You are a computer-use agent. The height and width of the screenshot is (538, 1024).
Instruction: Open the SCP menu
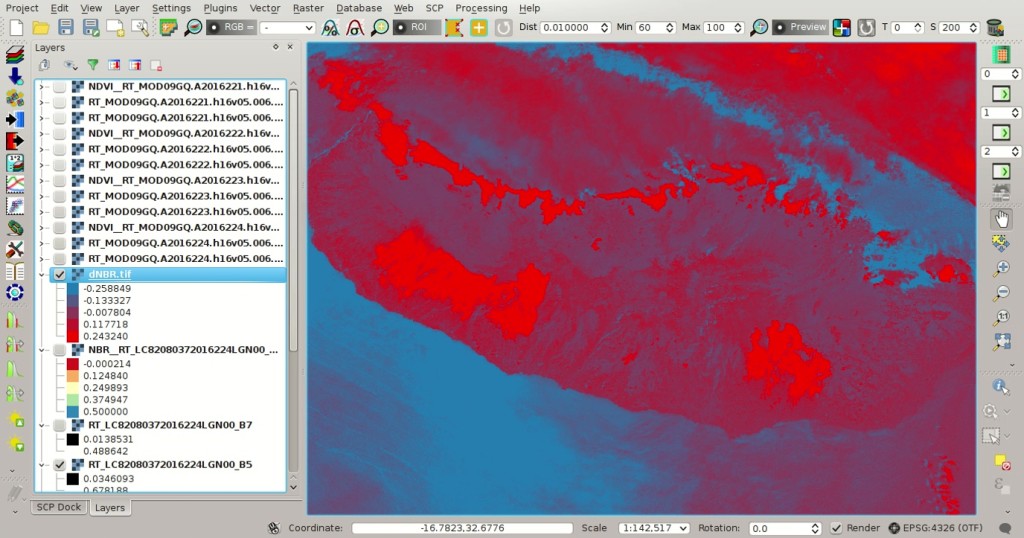coord(434,8)
